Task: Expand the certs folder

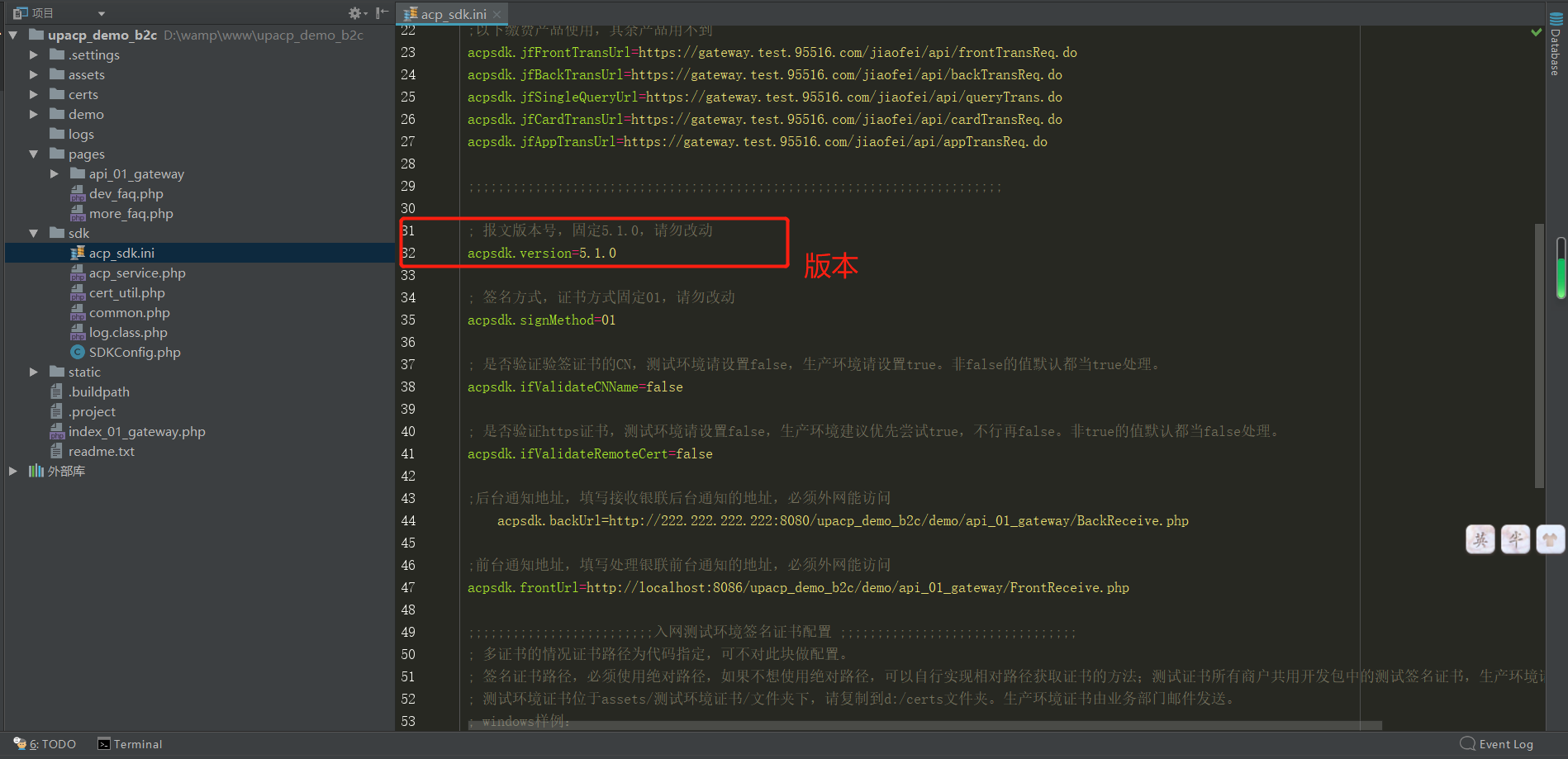Action: click(x=34, y=95)
